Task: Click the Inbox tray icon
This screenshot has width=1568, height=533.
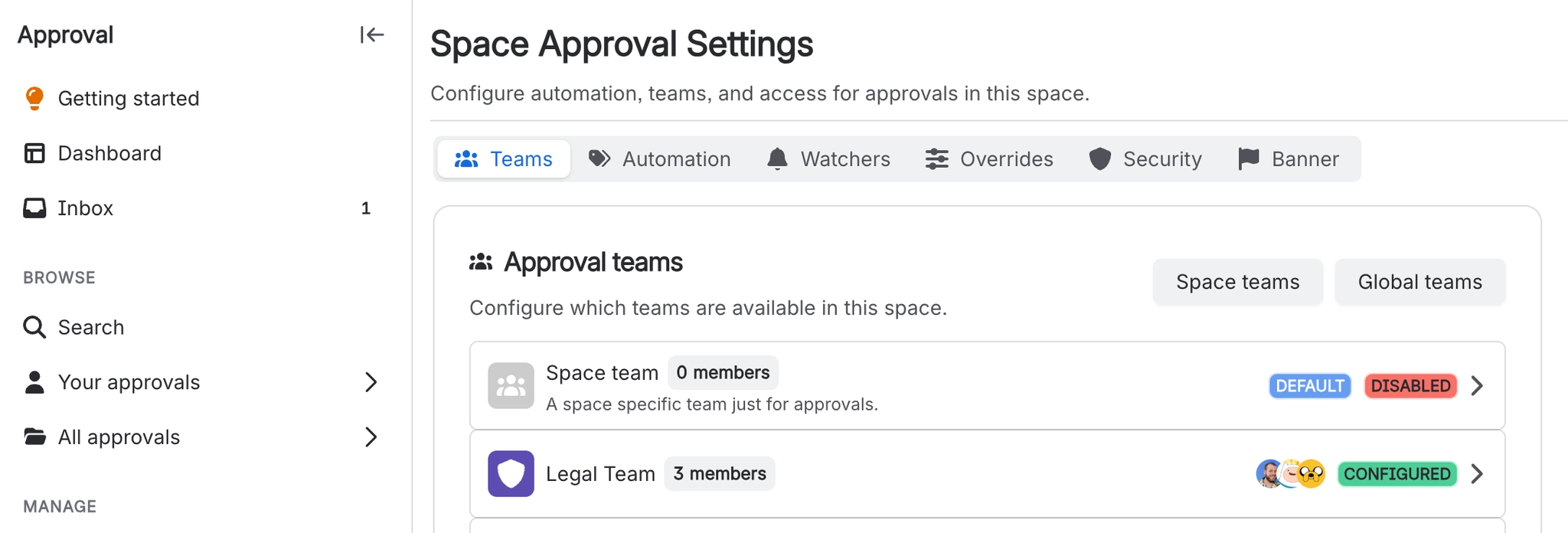Action: click(x=34, y=208)
